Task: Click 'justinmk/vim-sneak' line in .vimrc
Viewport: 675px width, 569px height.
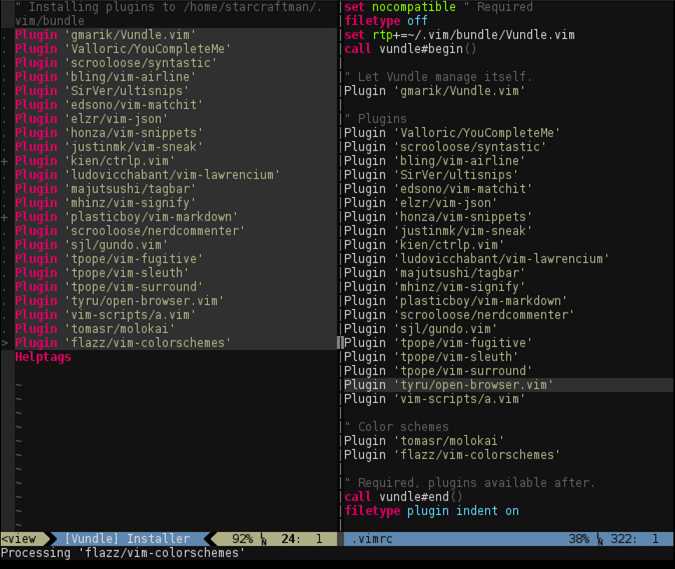Action: click(438, 231)
